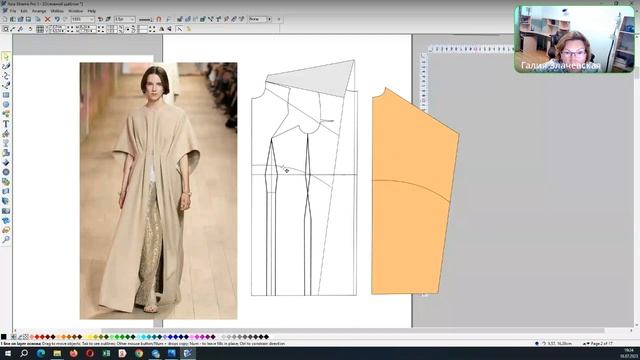This screenshot has height=360, width=640.
Task: Select the 3D Extrude tool
Action: pyautogui.click(x=6, y=201)
